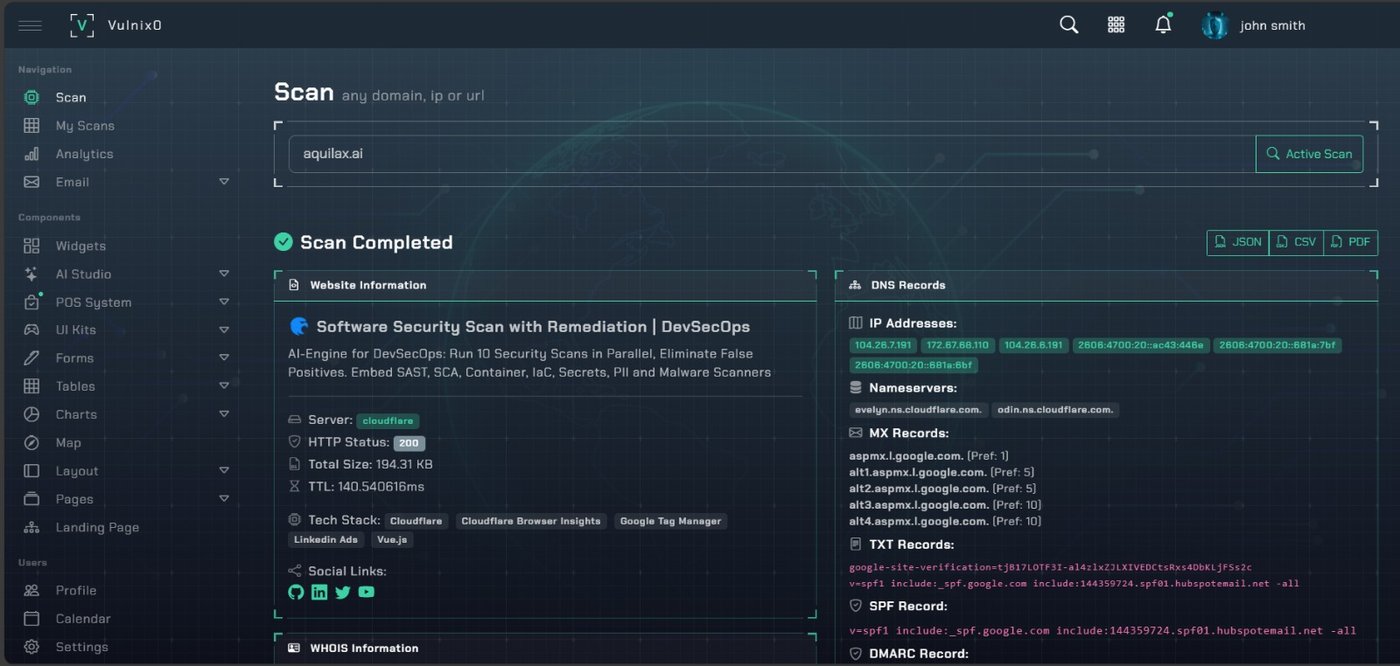Click the john smith avatar
This screenshot has height=666, width=1400.
tap(1214, 25)
